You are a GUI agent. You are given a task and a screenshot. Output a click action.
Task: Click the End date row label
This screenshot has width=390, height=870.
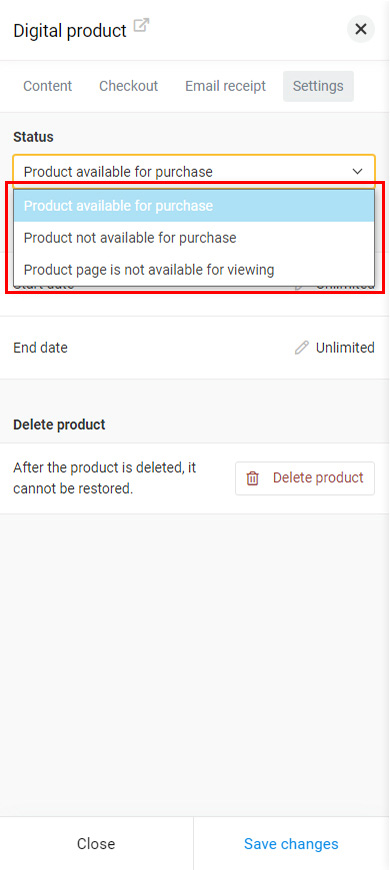40,348
